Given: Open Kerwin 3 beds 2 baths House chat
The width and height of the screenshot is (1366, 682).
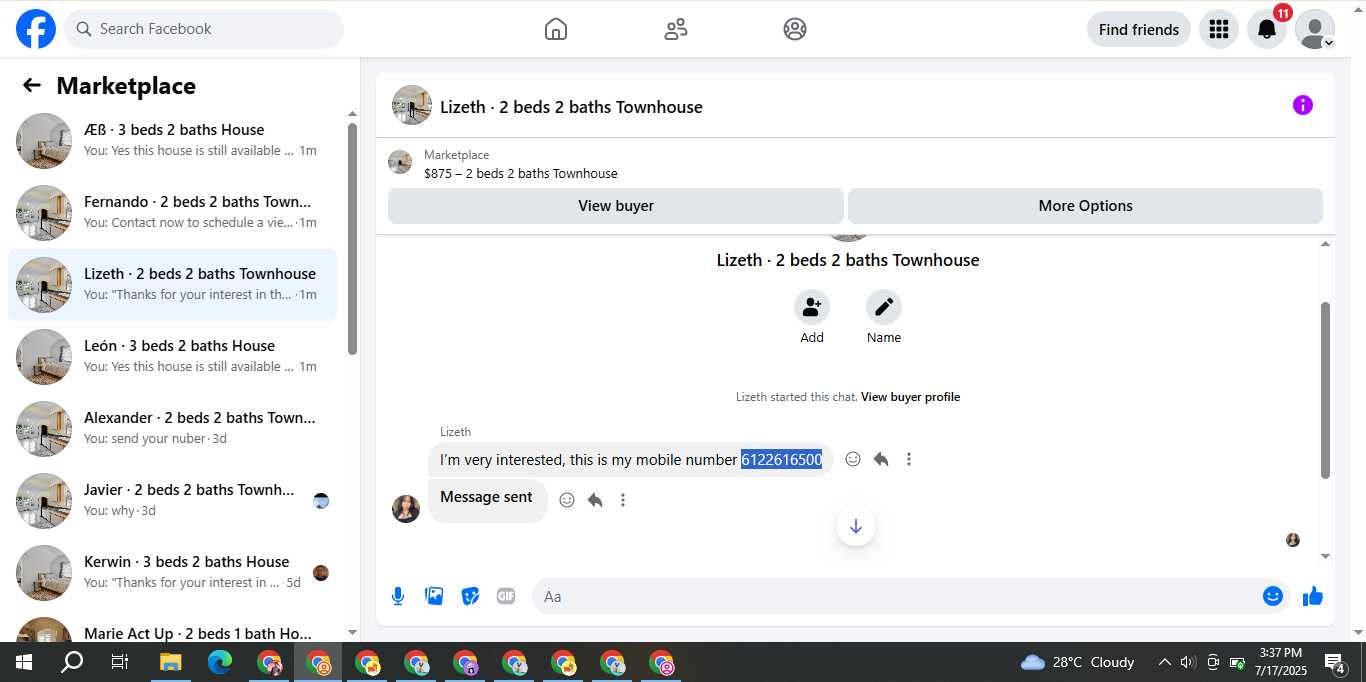Looking at the screenshot, I should click(172, 573).
